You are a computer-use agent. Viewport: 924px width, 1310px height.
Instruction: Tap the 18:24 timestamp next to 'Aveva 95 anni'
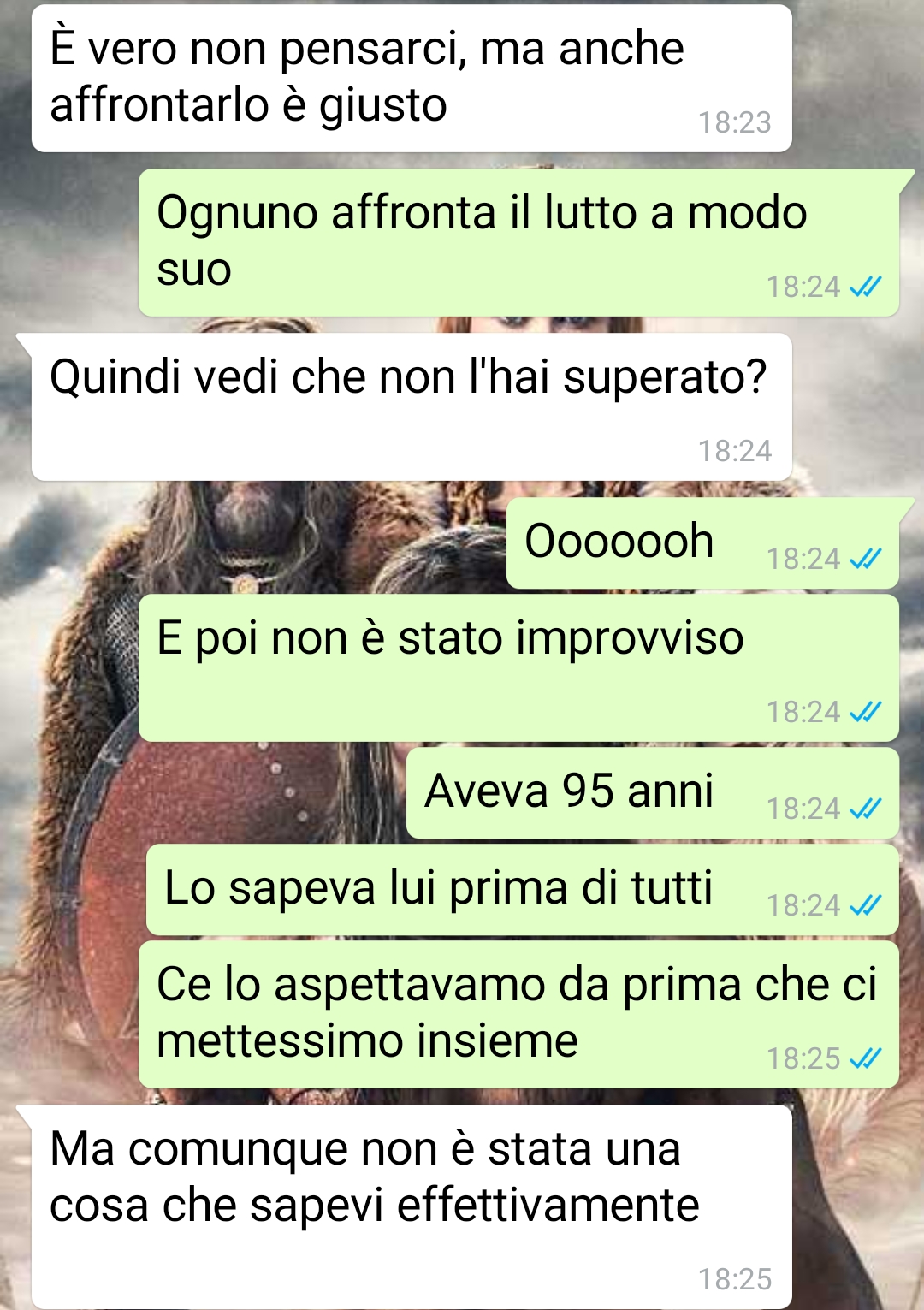pyautogui.click(x=803, y=809)
